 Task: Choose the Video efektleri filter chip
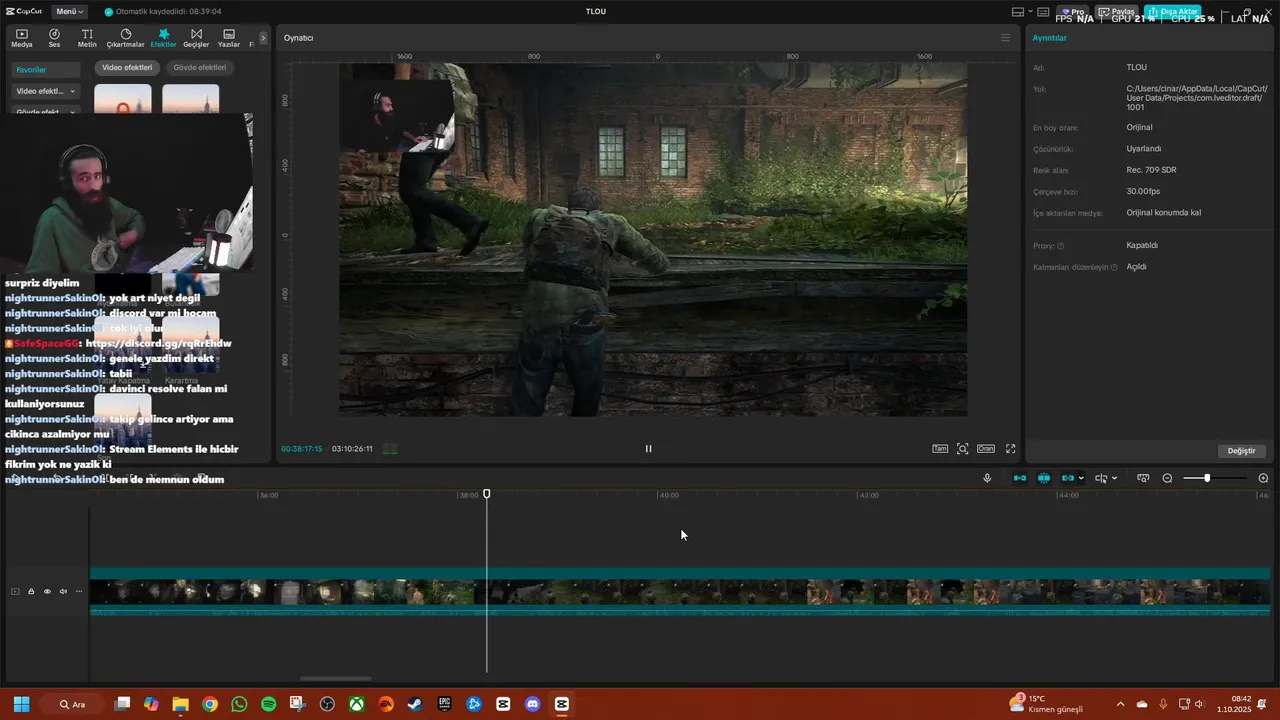coord(127,68)
